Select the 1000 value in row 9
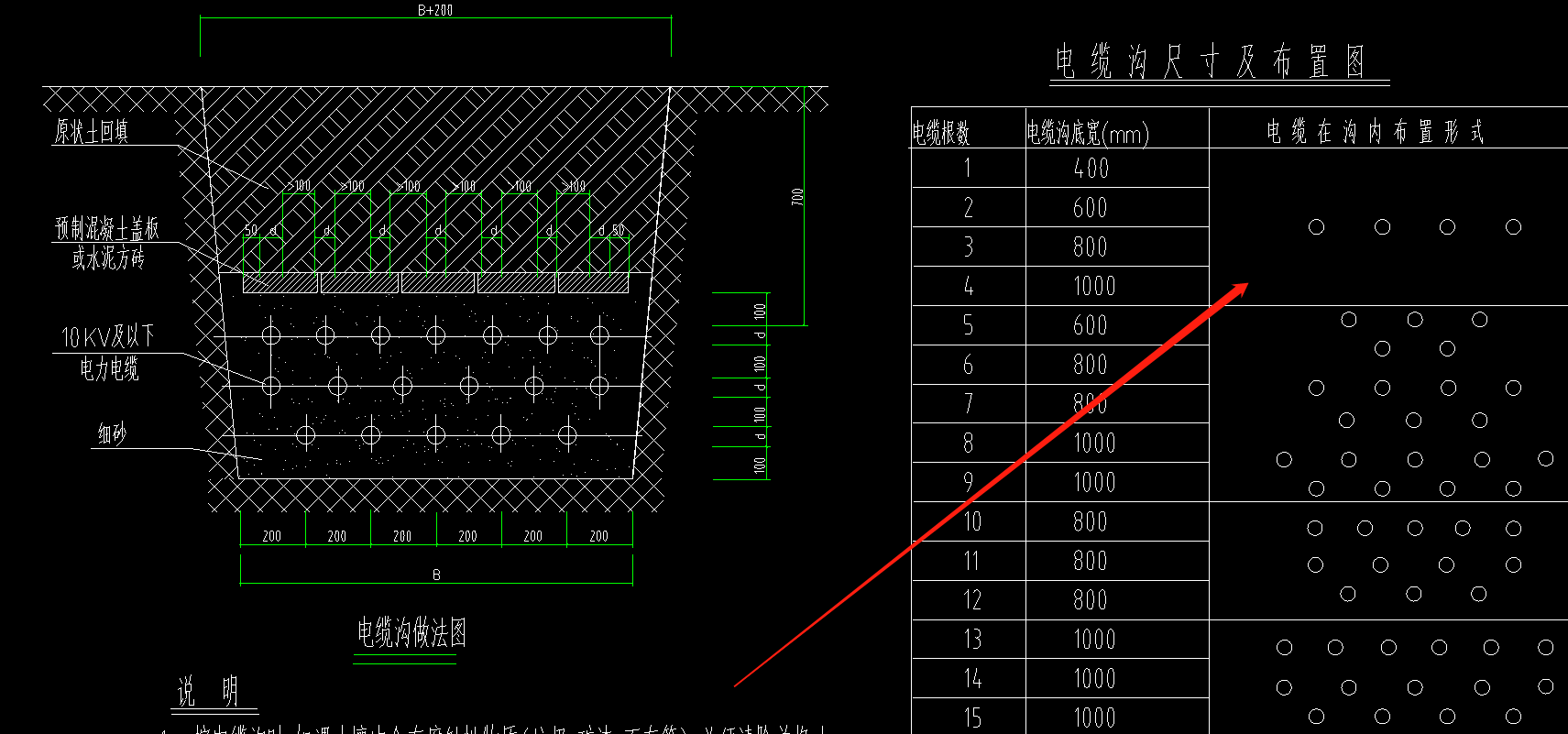Viewport: 1568px width, 734px height. click(x=1094, y=482)
